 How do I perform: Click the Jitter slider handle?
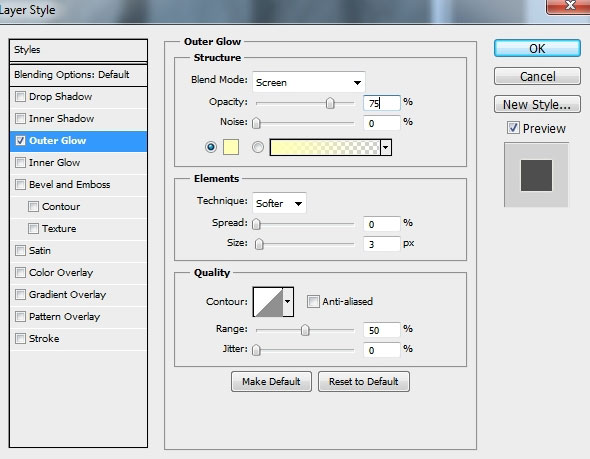pos(256,350)
